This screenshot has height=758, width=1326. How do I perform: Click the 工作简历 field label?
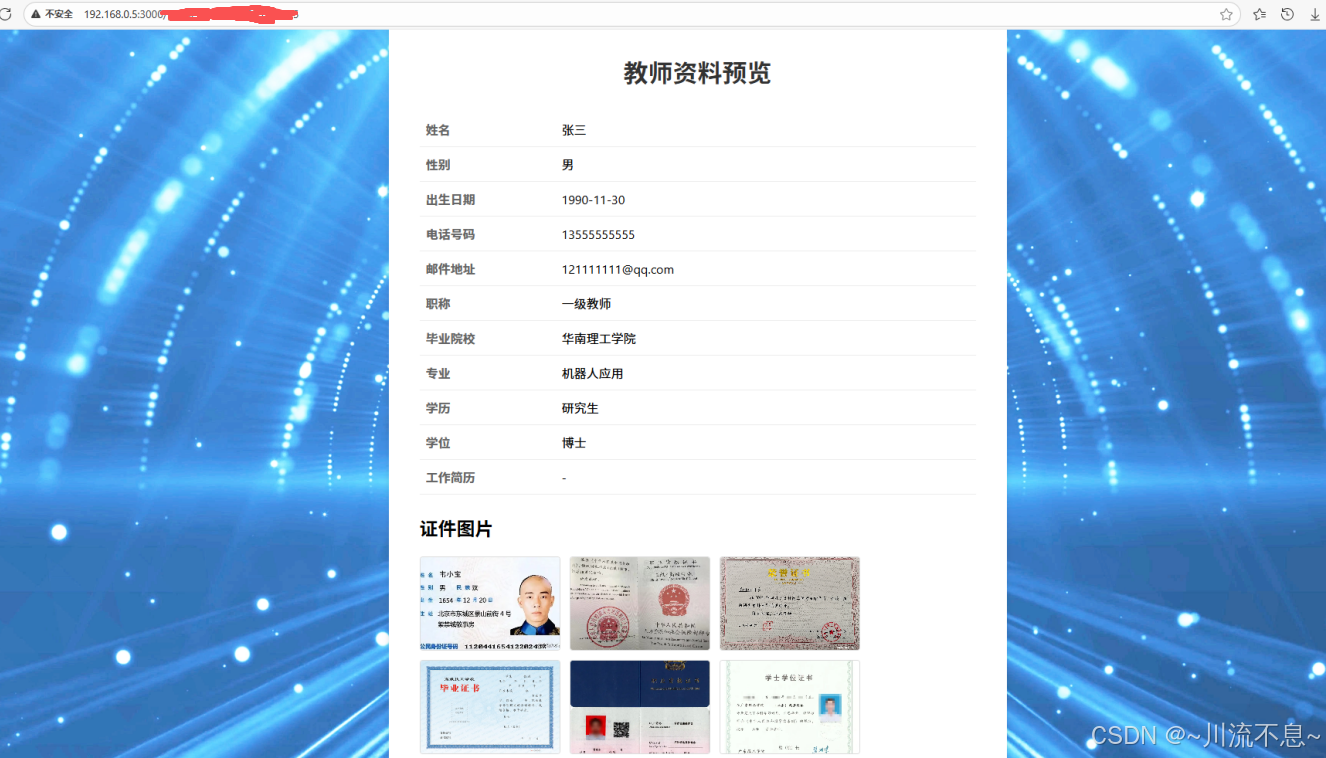tap(450, 478)
